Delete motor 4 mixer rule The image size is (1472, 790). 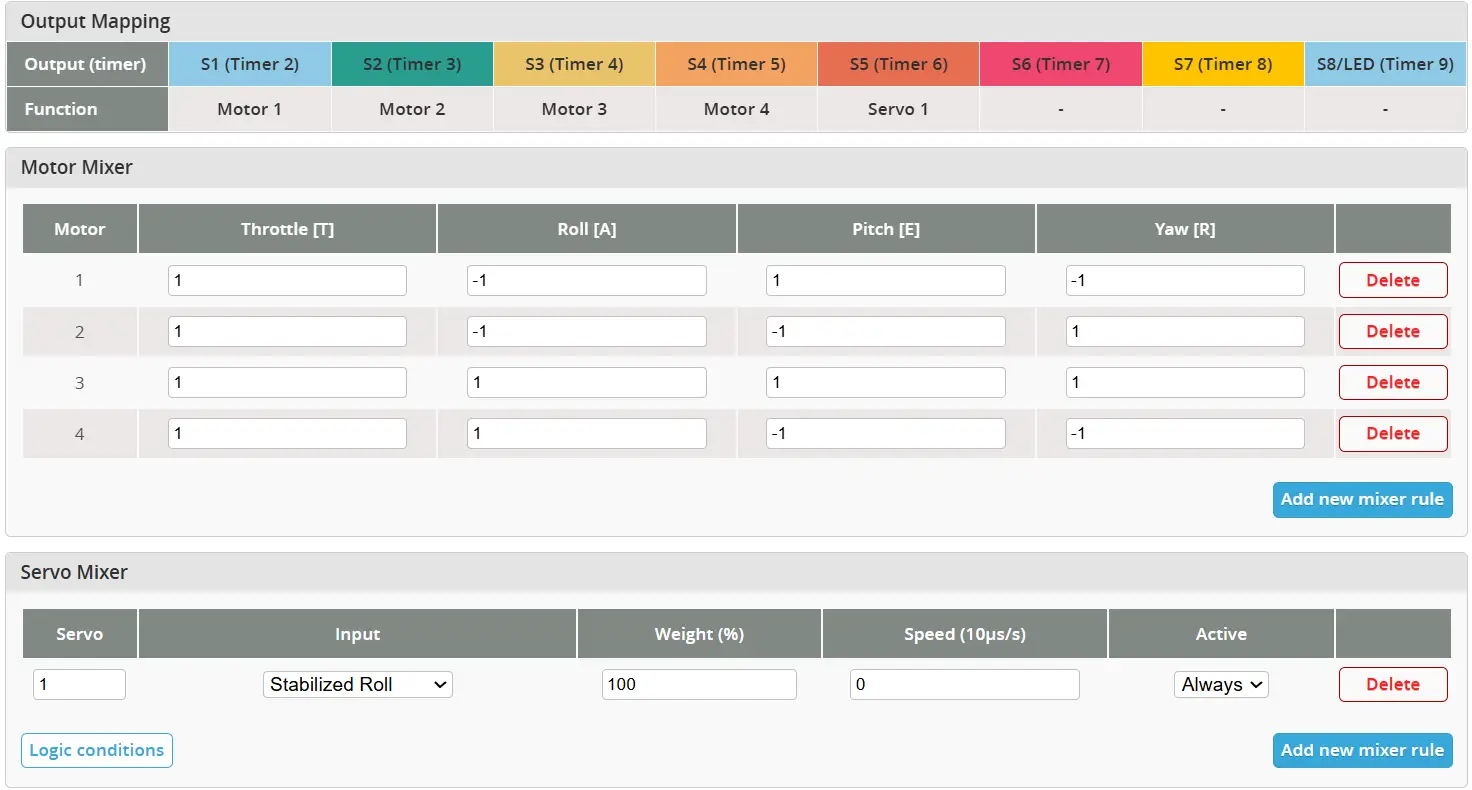(x=1393, y=433)
